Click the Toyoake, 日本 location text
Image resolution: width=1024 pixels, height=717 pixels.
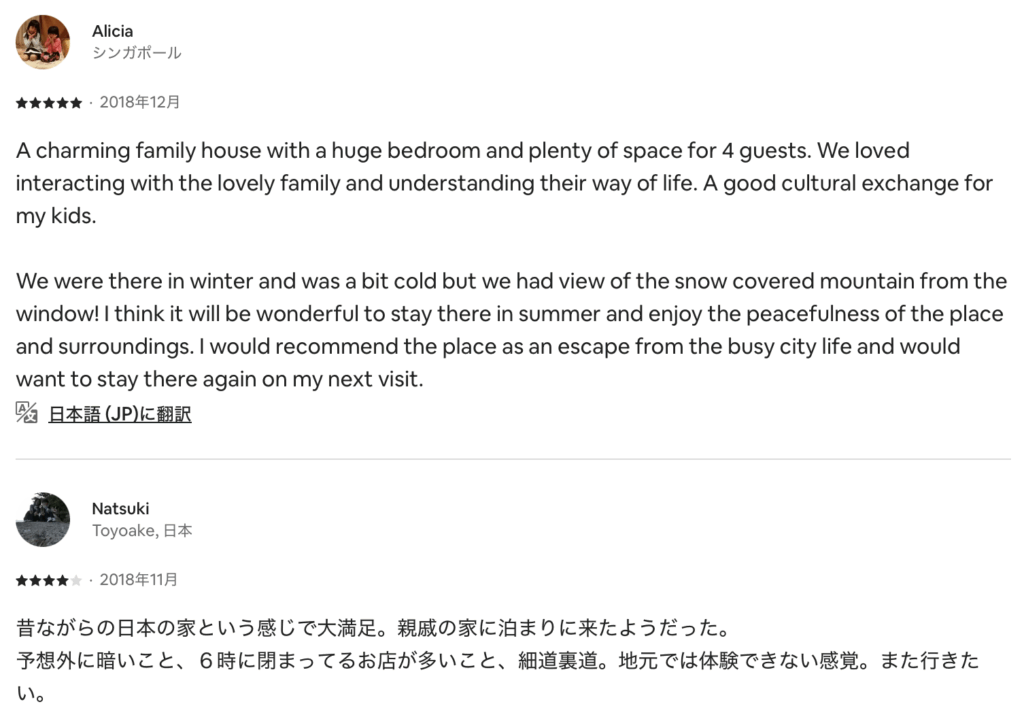click(142, 531)
